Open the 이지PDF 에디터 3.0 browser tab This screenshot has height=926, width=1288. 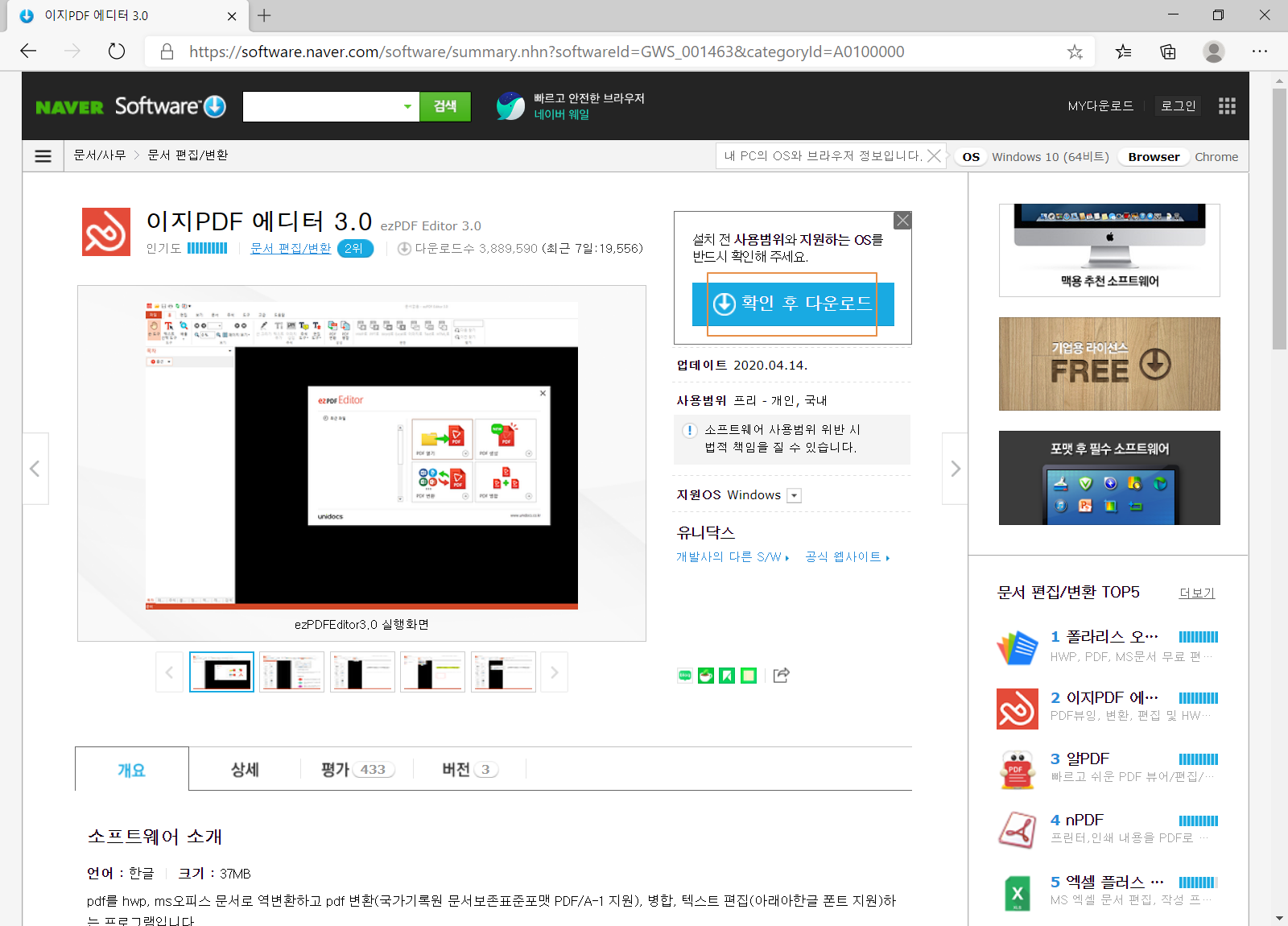tap(129, 16)
